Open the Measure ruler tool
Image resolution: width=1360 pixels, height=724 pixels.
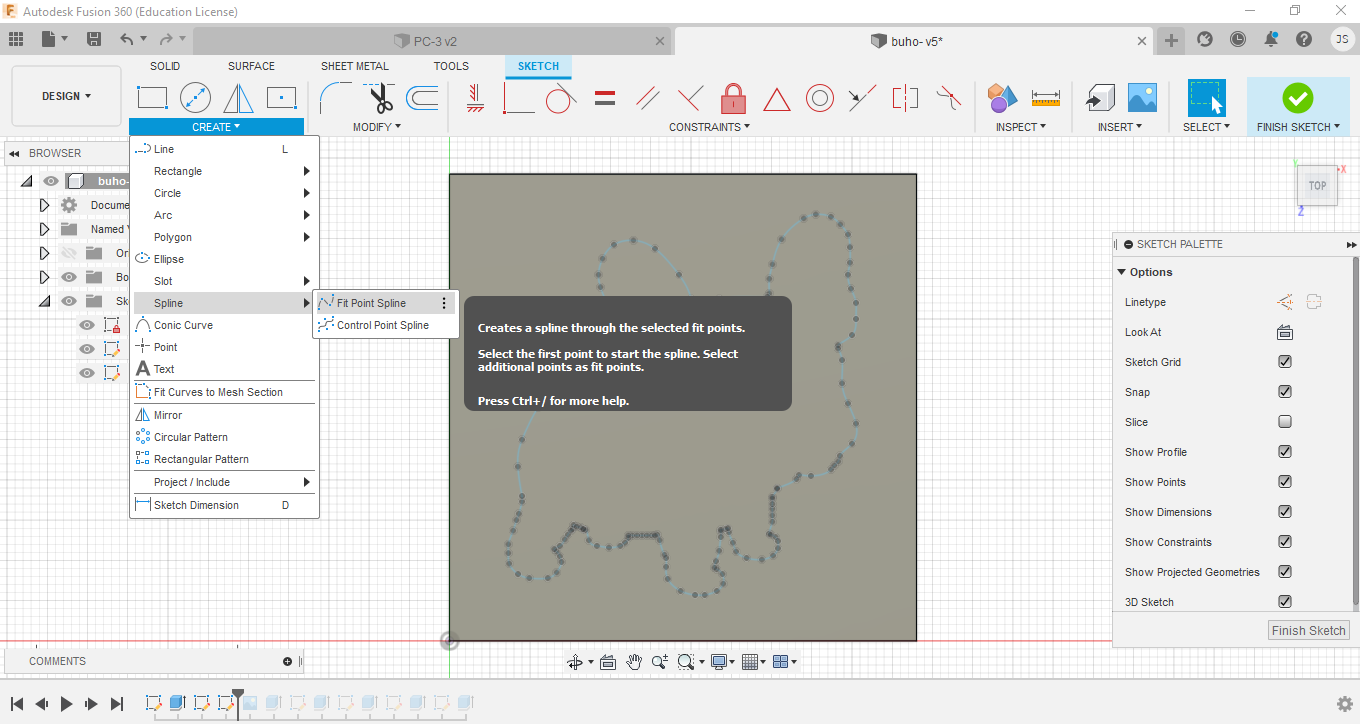pos(1045,98)
